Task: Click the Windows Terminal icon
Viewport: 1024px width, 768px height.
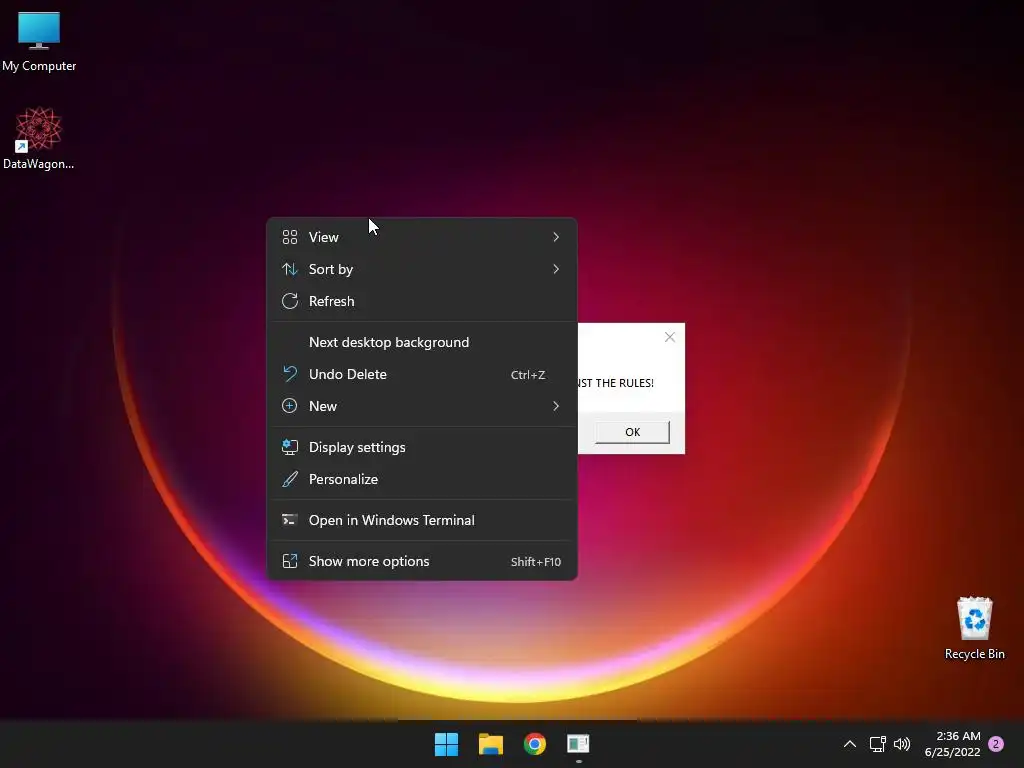Action: point(290,520)
